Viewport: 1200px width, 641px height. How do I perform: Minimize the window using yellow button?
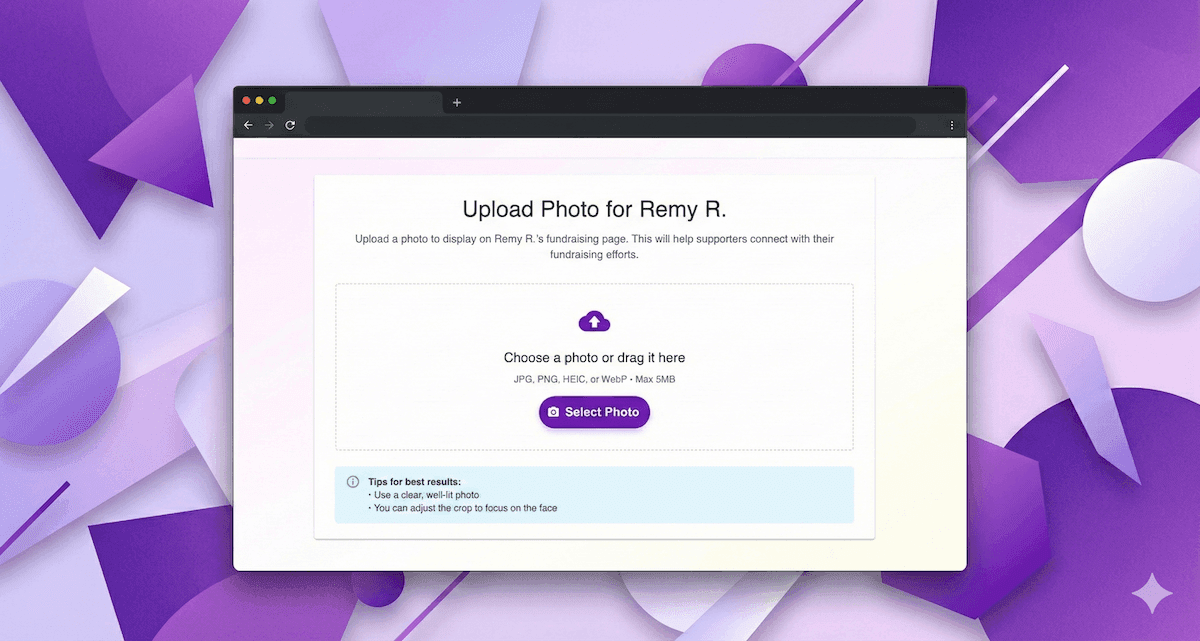259,101
